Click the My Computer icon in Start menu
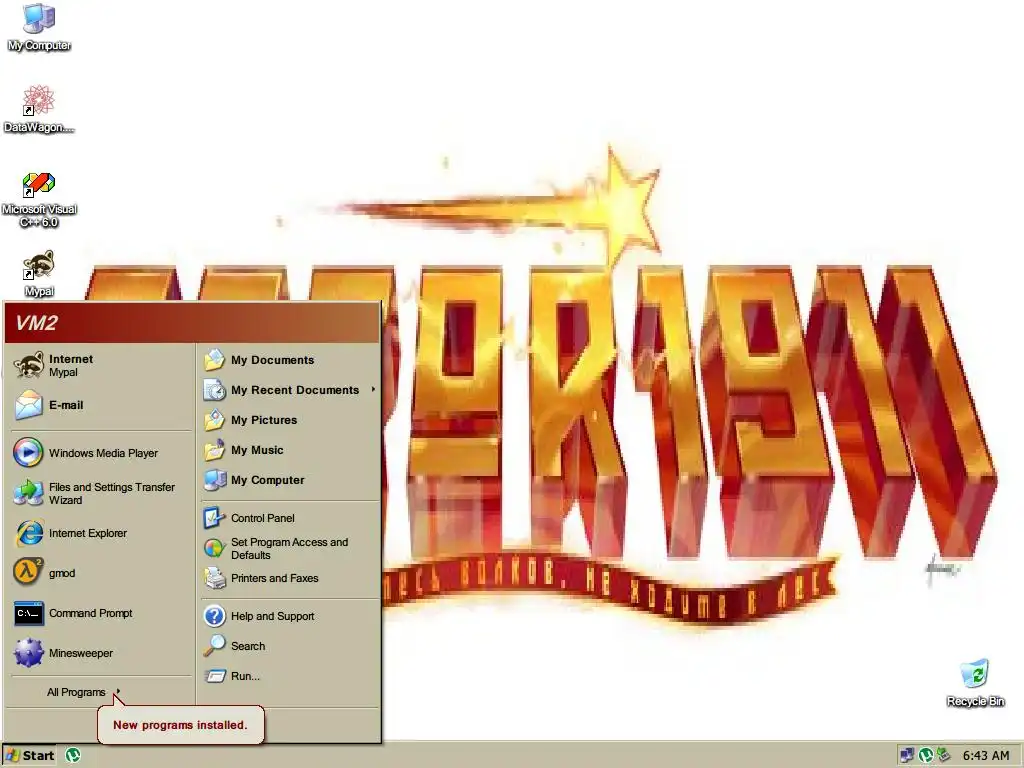The image size is (1024, 768). pyautogui.click(x=214, y=480)
